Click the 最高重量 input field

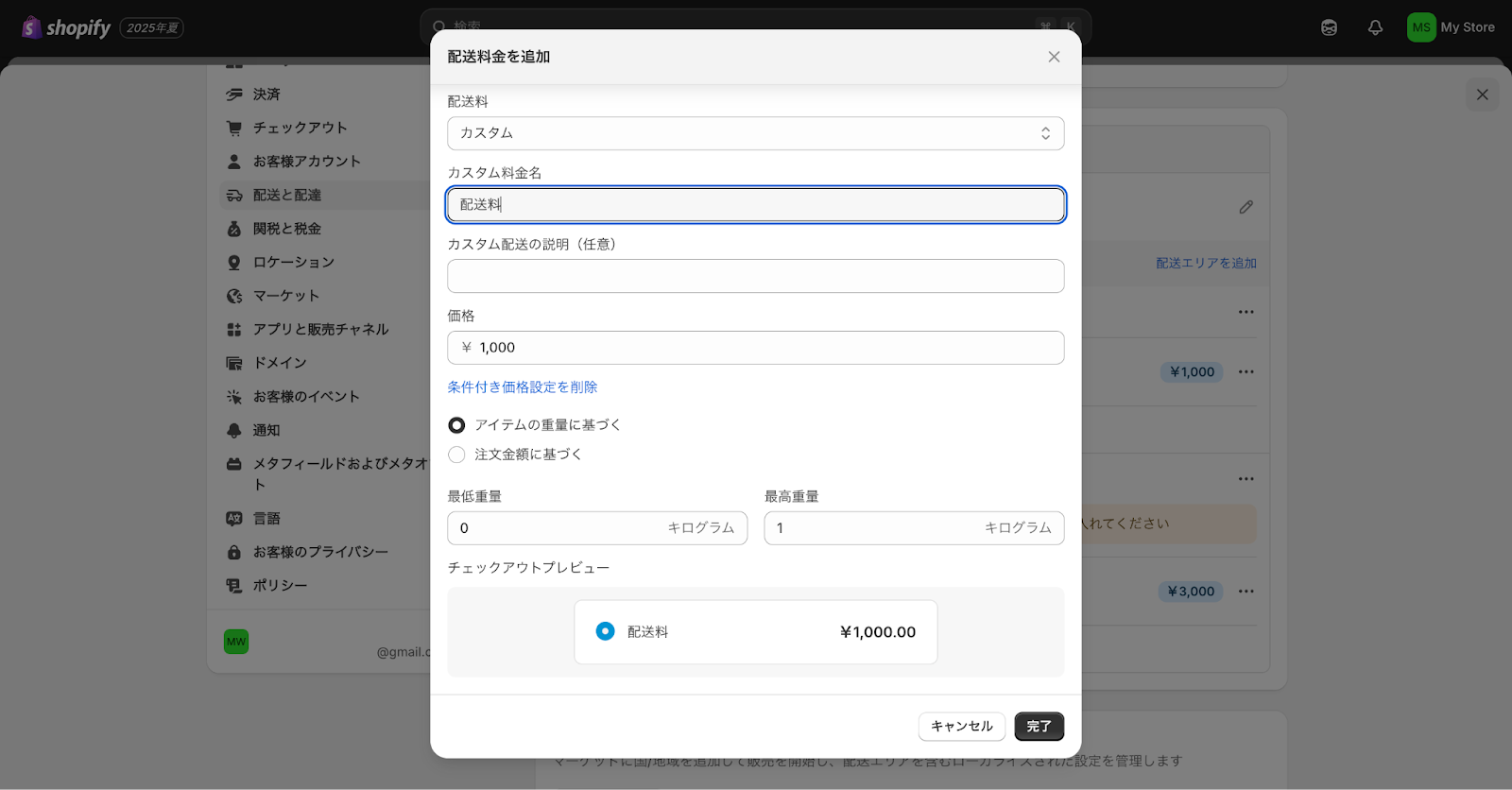[x=914, y=528]
